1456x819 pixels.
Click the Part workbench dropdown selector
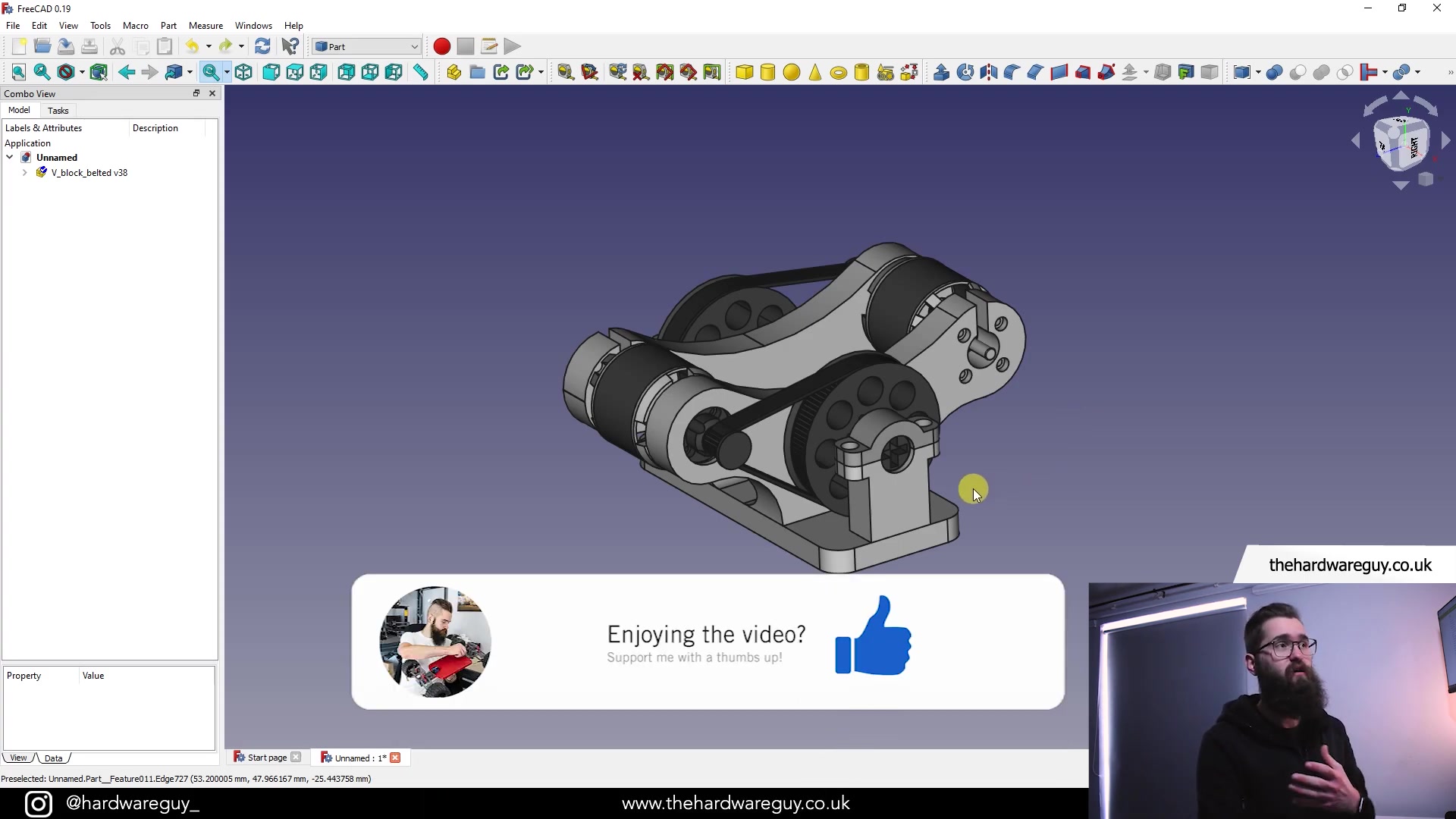tap(365, 46)
